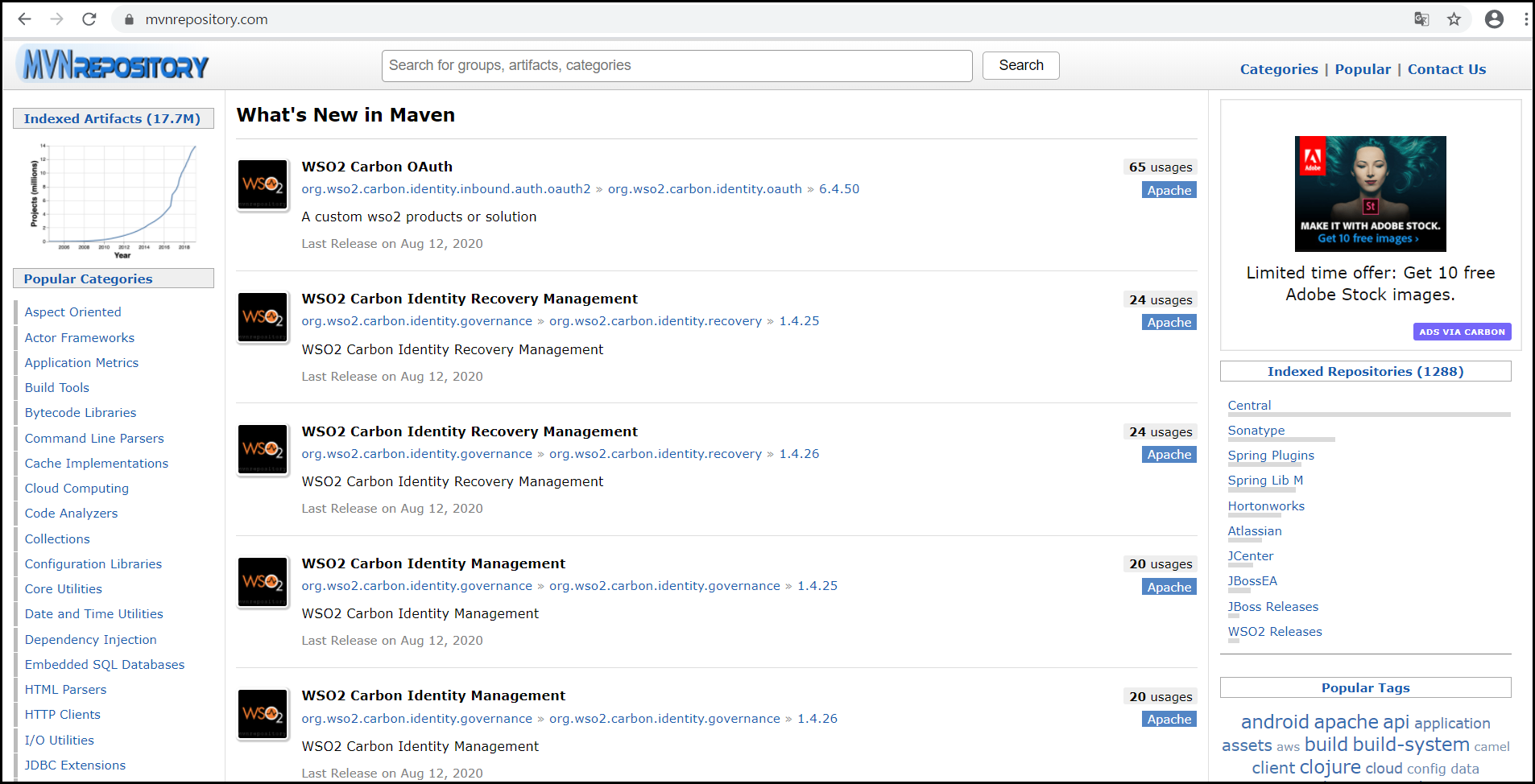Click the indexed artifacts growth chart
This screenshot has width=1535, height=784.
coord(113,200)
